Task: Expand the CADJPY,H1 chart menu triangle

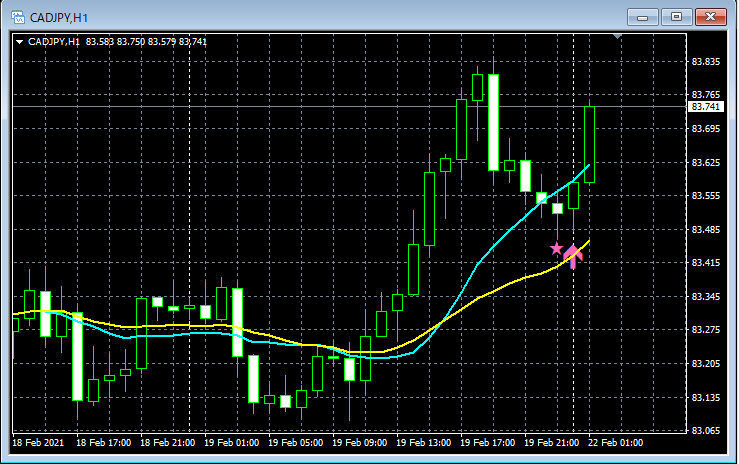Action: coord(20,42)
